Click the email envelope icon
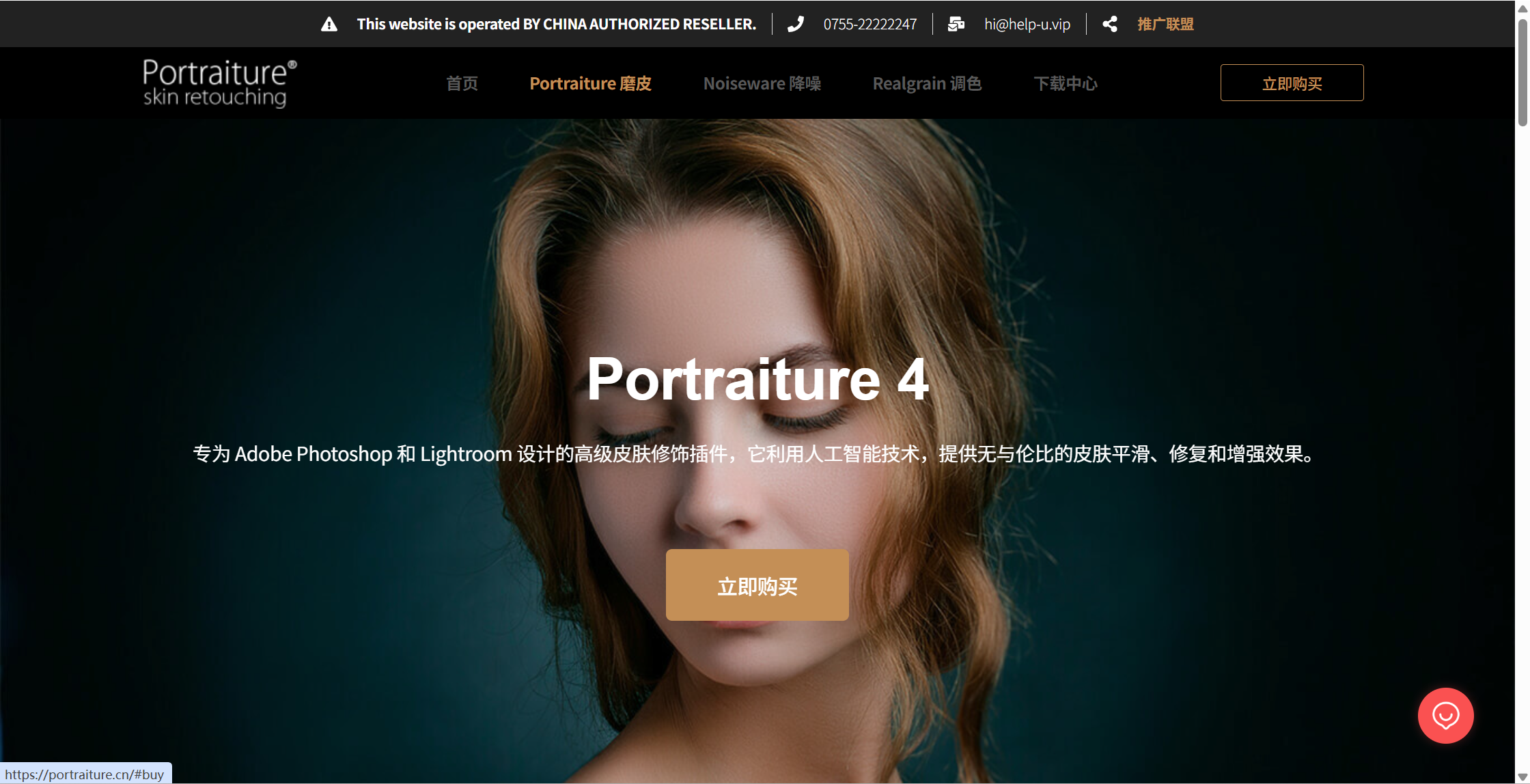The width and height of the screenshot is (1530, 784). point(956,25)
